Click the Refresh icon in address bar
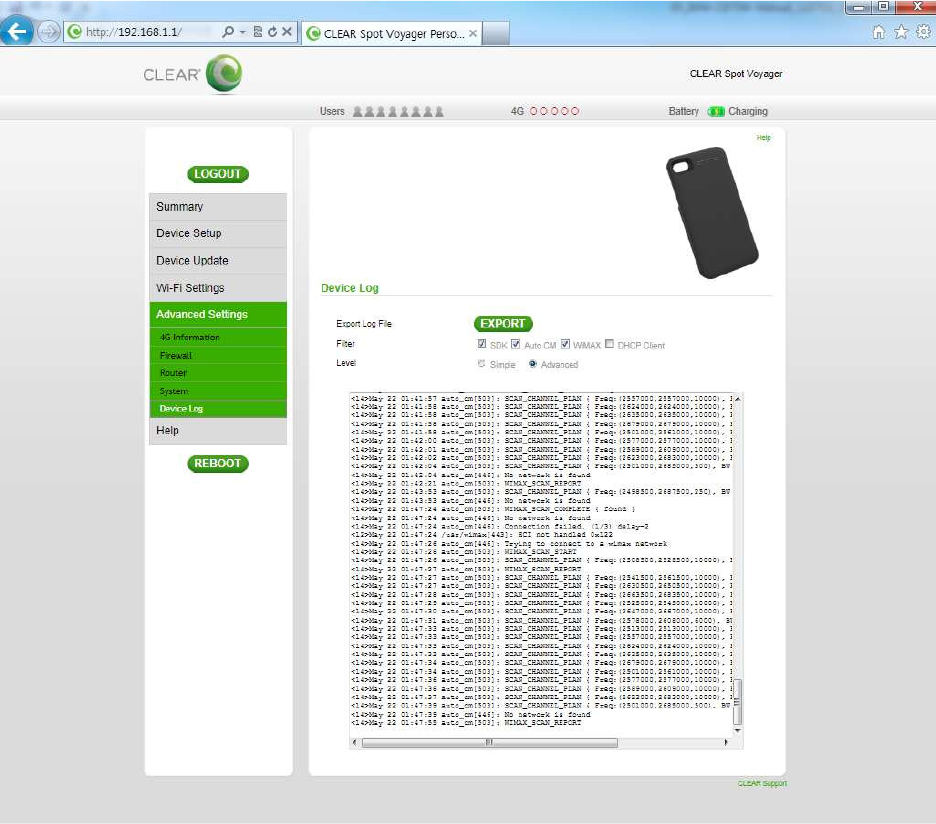 [x=272, y=32]
